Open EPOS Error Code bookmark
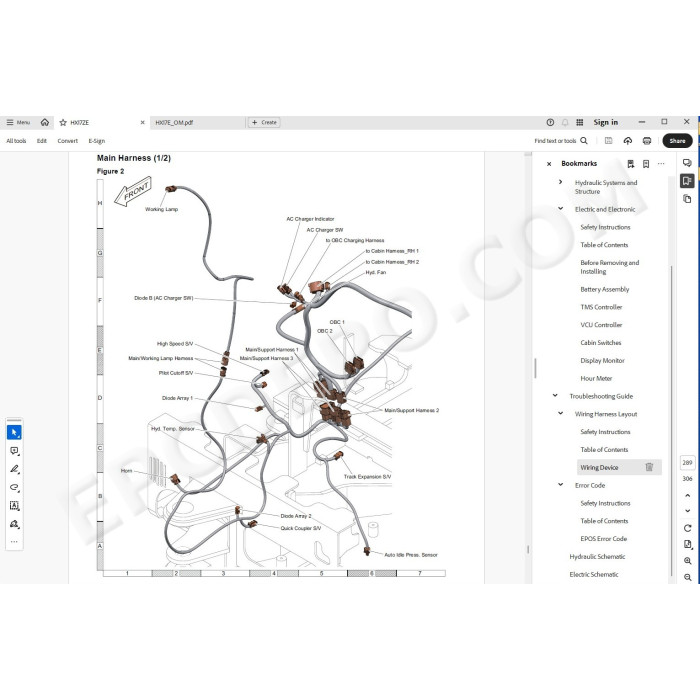Screen dimensions: 700x700 click(x=604, y=539)
